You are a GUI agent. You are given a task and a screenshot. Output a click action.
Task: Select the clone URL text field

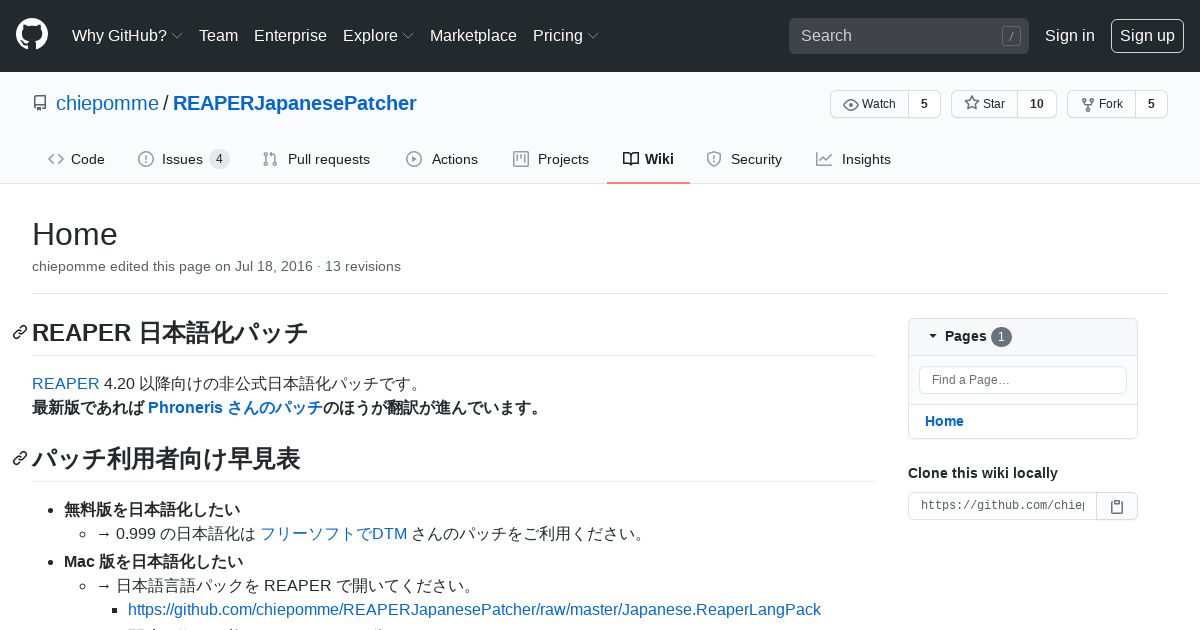(x=1002, y=506)
